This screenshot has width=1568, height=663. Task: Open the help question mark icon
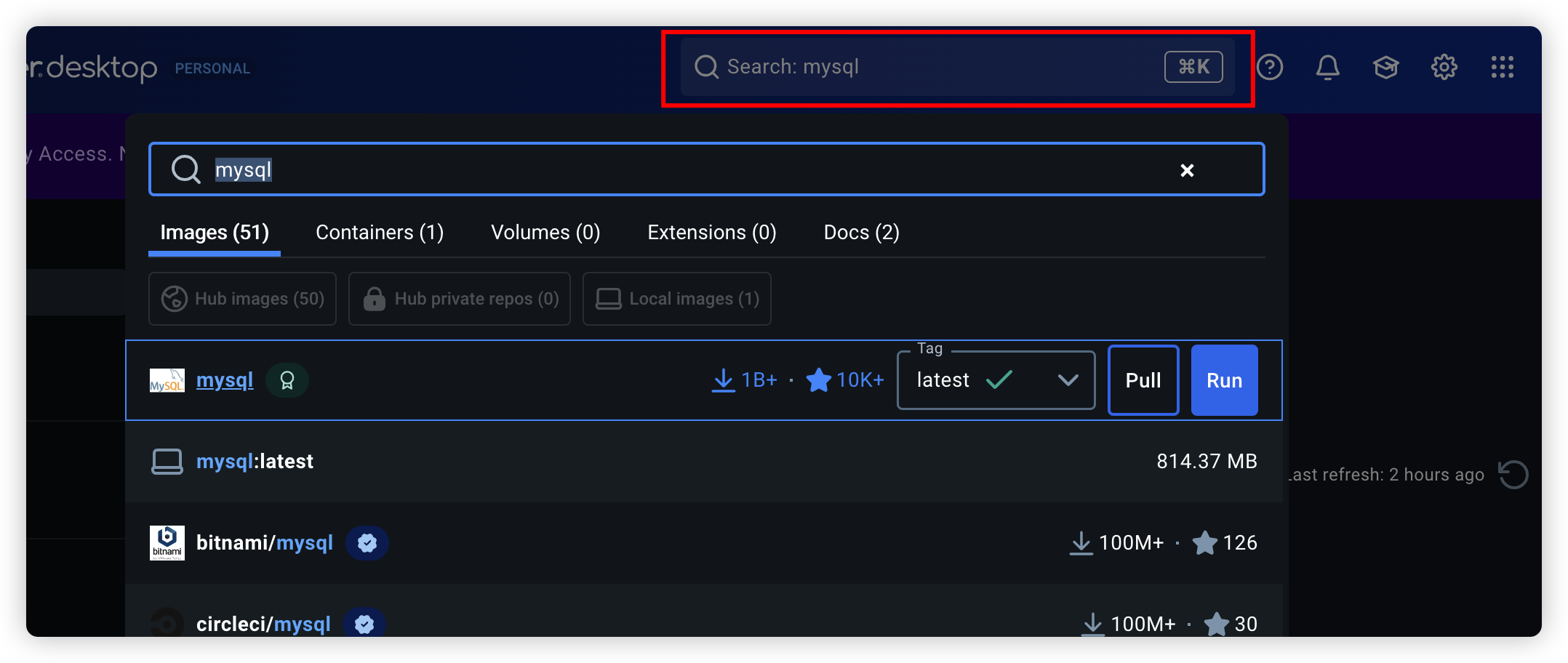[1270, 68]
